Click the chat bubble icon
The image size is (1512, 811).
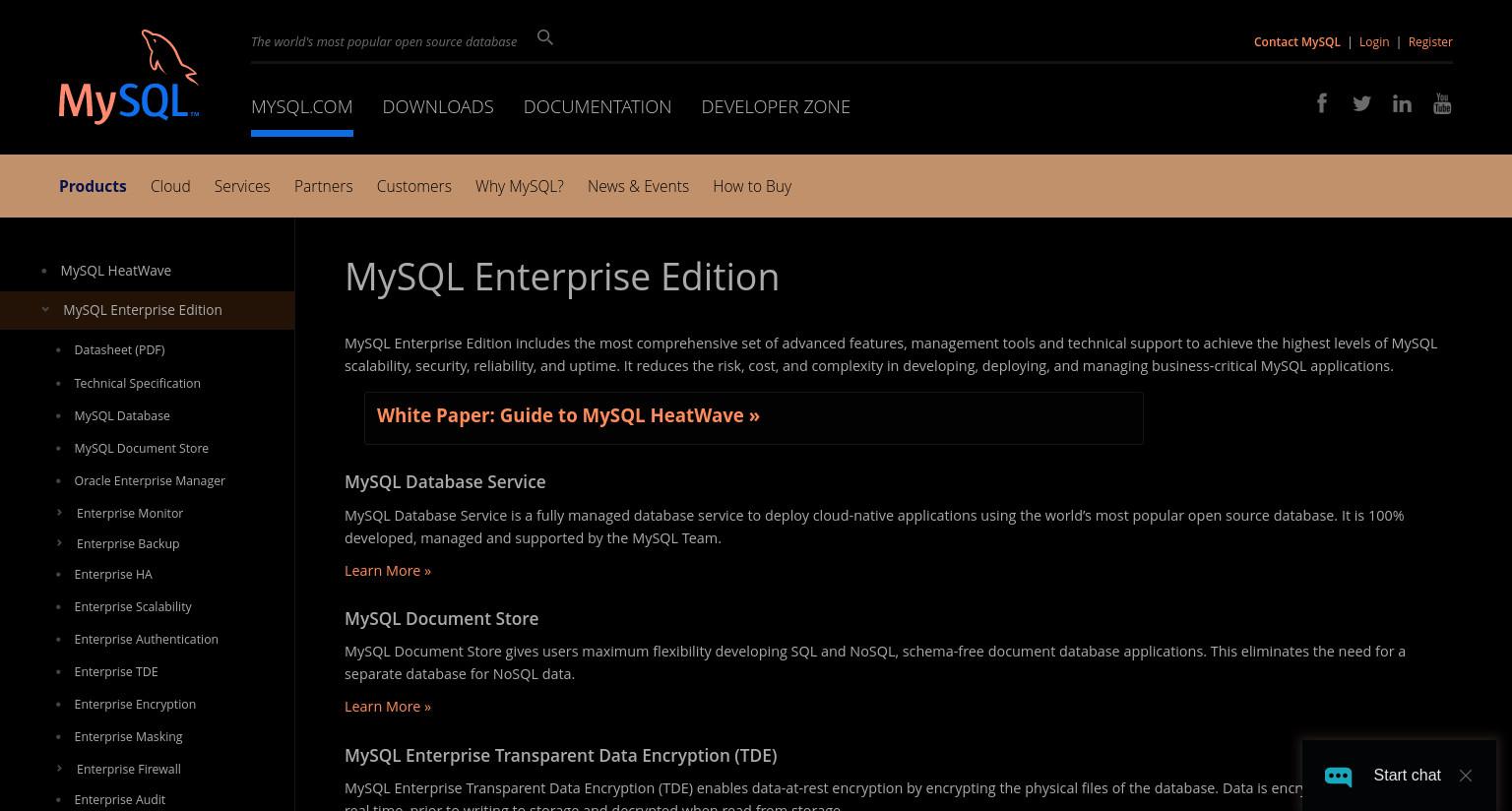(1339, 776)
